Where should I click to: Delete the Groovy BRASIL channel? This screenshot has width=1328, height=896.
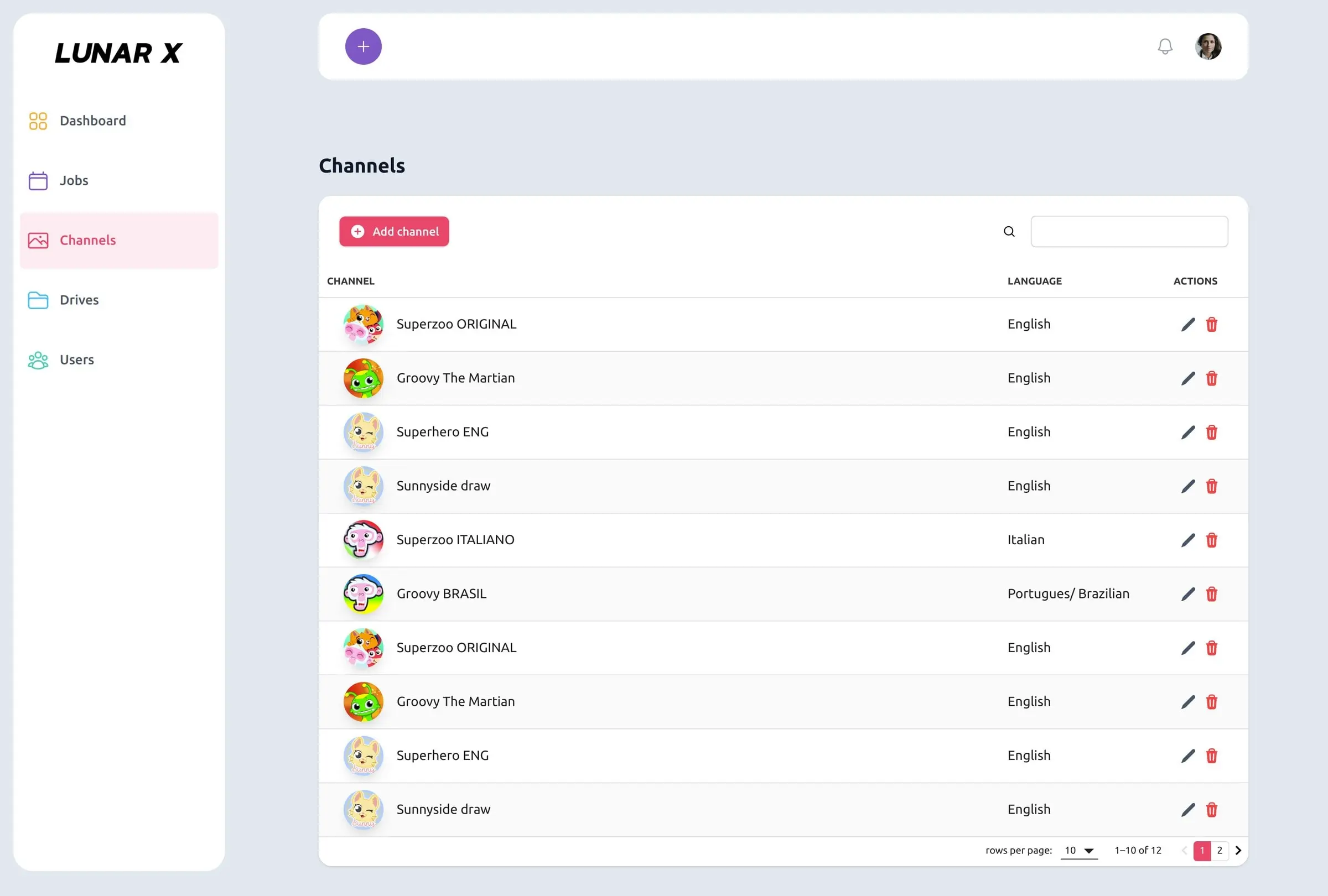(1211, 594)
